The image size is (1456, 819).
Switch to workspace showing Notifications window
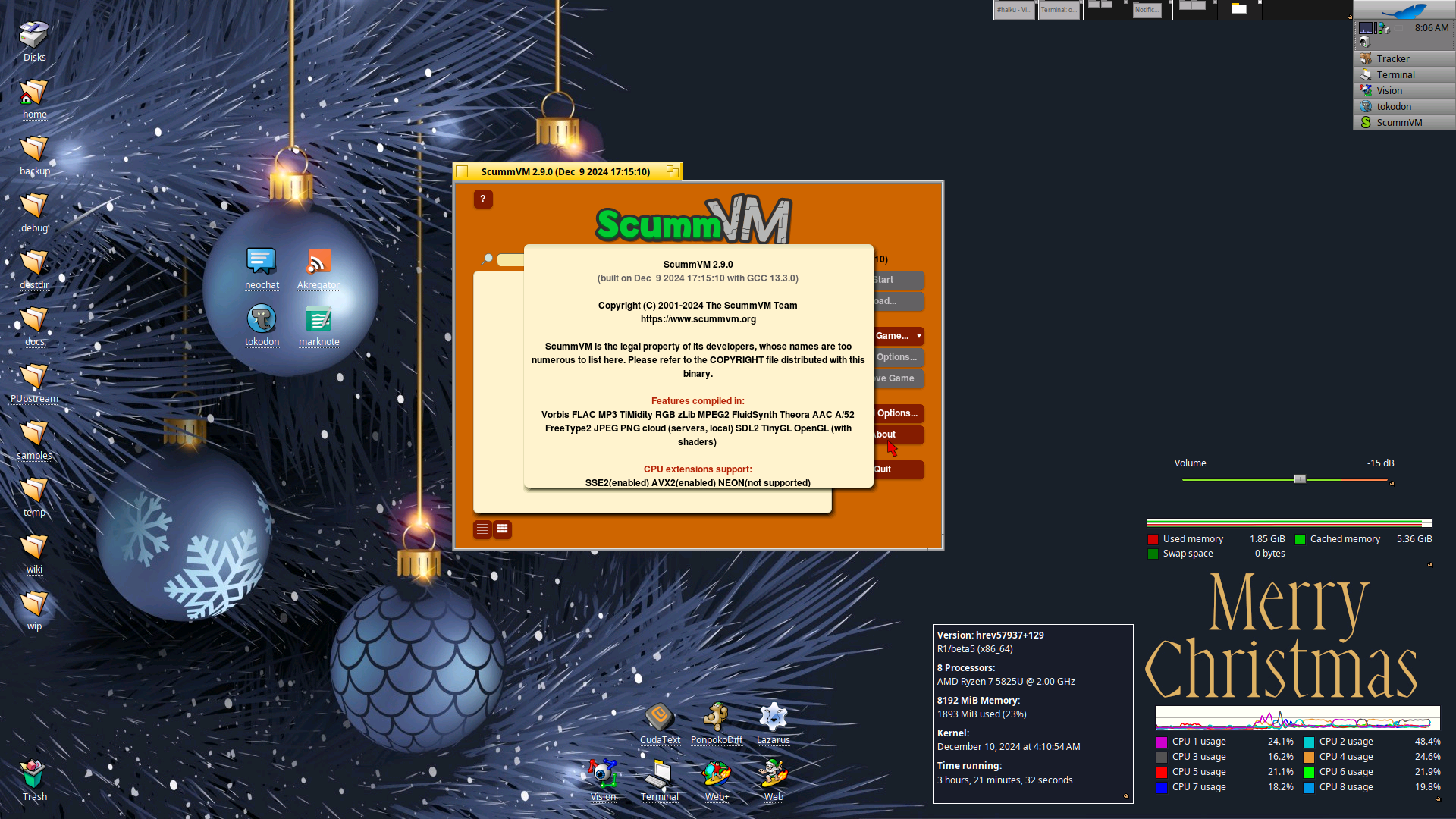1149,10
